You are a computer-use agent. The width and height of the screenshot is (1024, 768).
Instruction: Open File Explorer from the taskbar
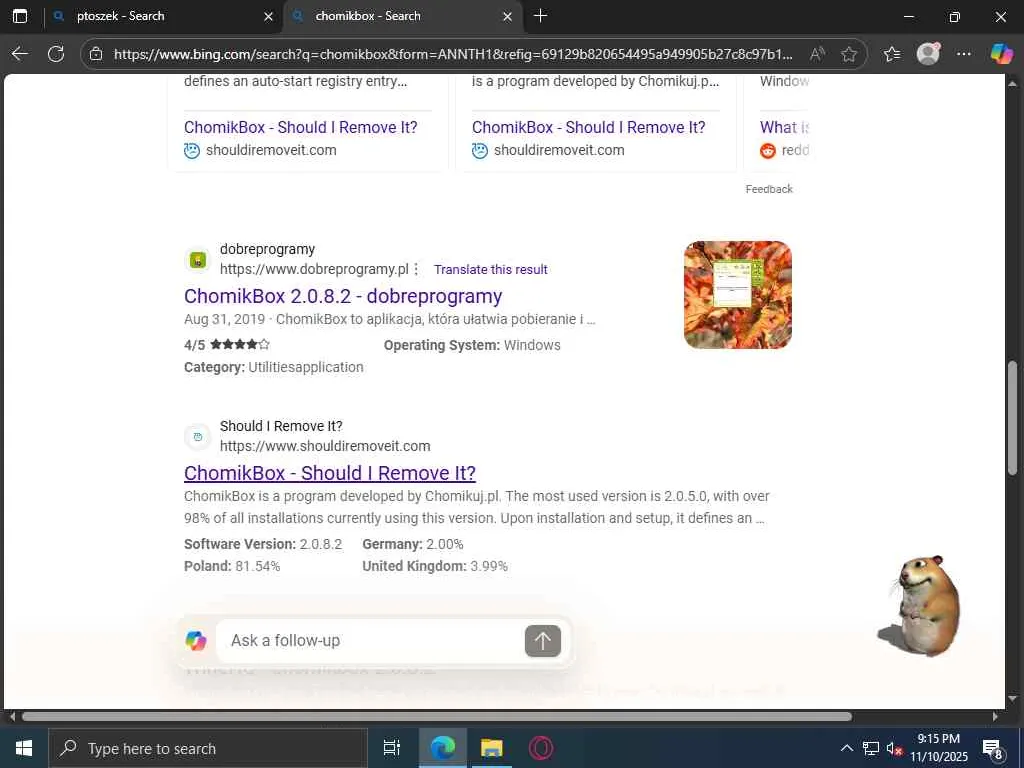coord(492,748)
